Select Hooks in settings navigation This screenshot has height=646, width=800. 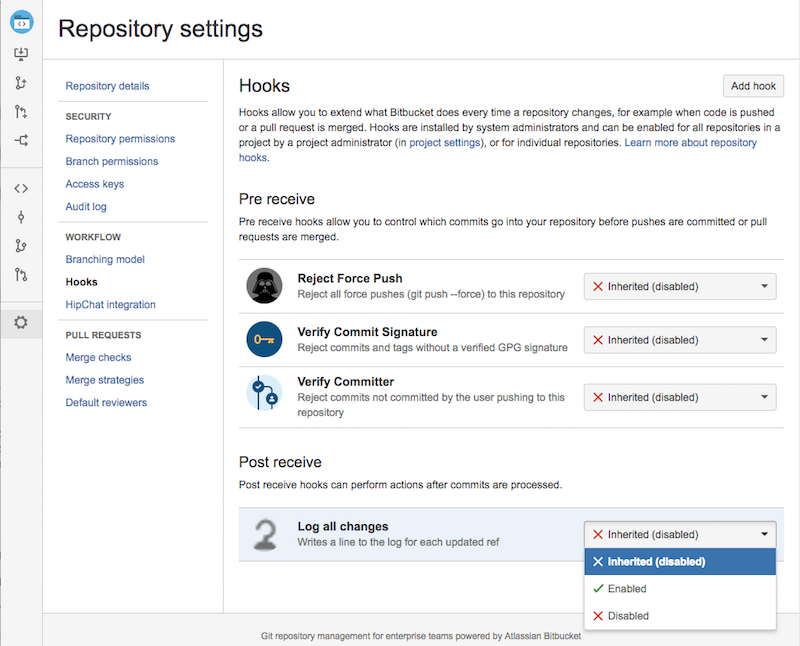click(x=82, y=282)
